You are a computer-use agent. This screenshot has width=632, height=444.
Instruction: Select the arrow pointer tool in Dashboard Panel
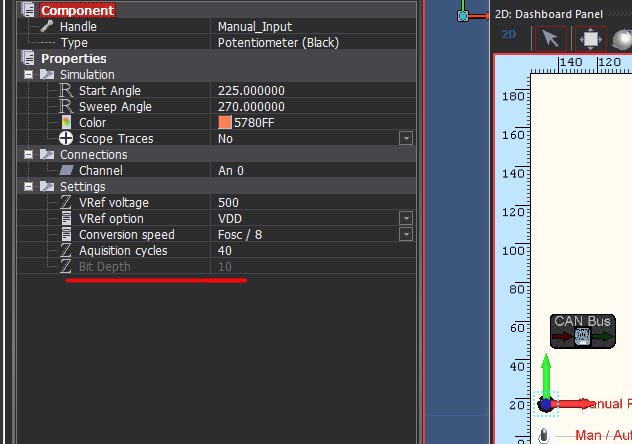[550, 39]
